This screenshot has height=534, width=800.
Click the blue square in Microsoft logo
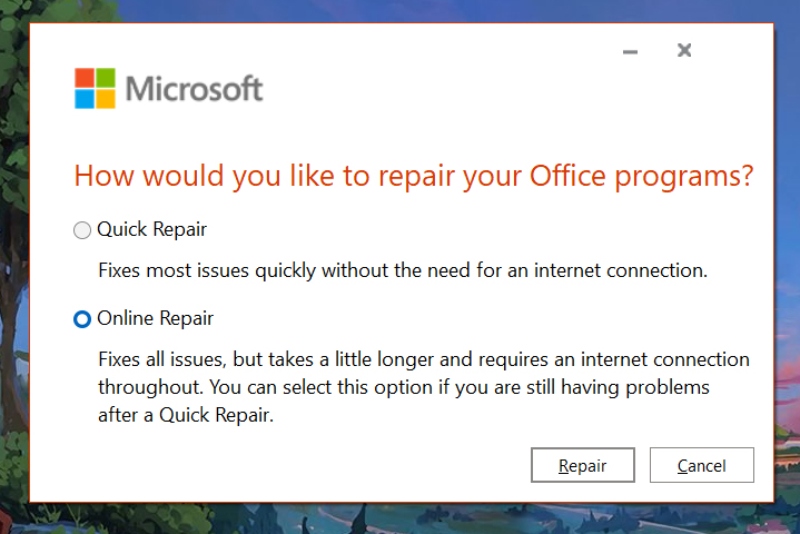pos(85,98)
